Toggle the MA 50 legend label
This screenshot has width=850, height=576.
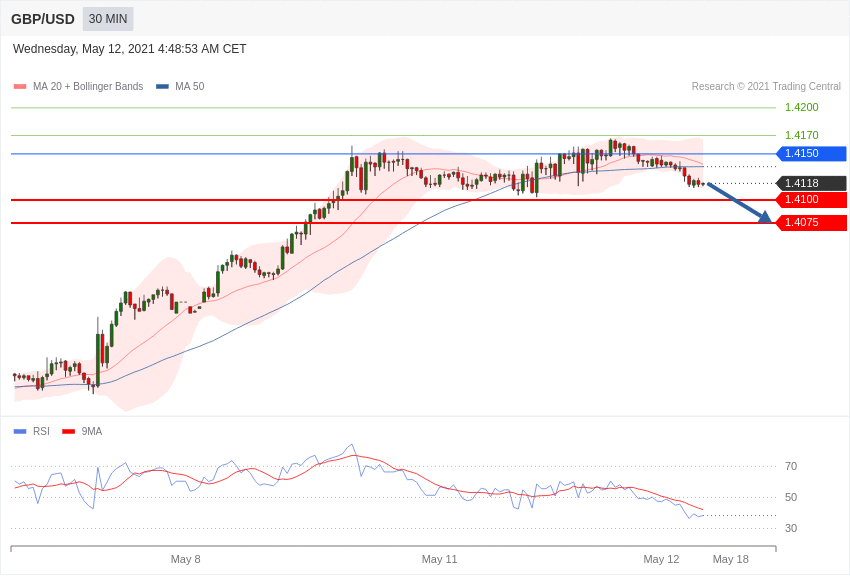point(189,87)
